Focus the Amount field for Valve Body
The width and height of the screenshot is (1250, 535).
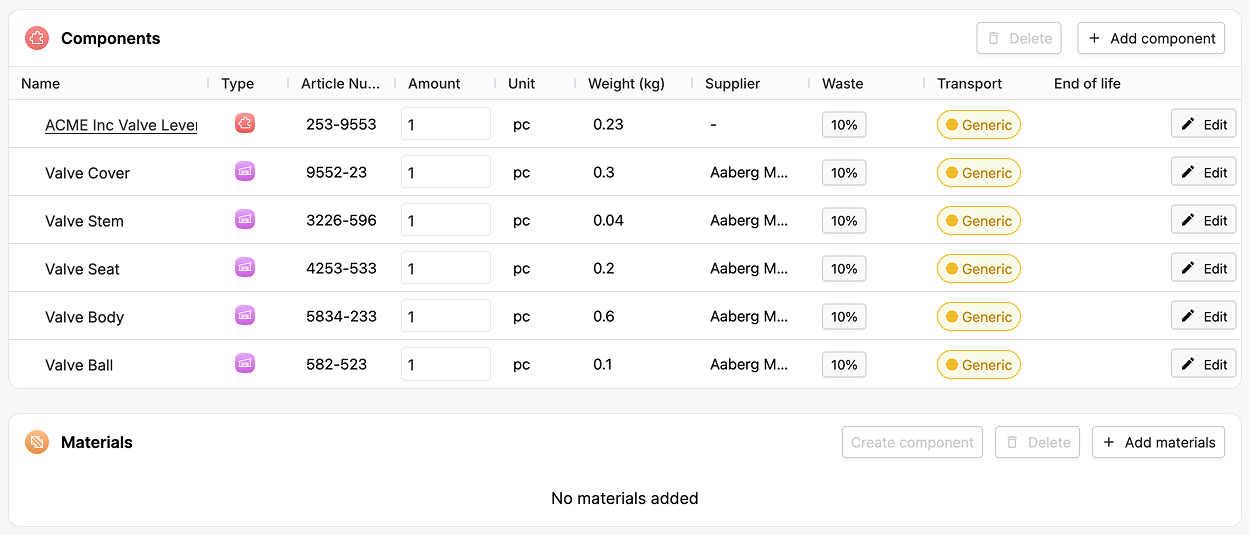point(446,316)
